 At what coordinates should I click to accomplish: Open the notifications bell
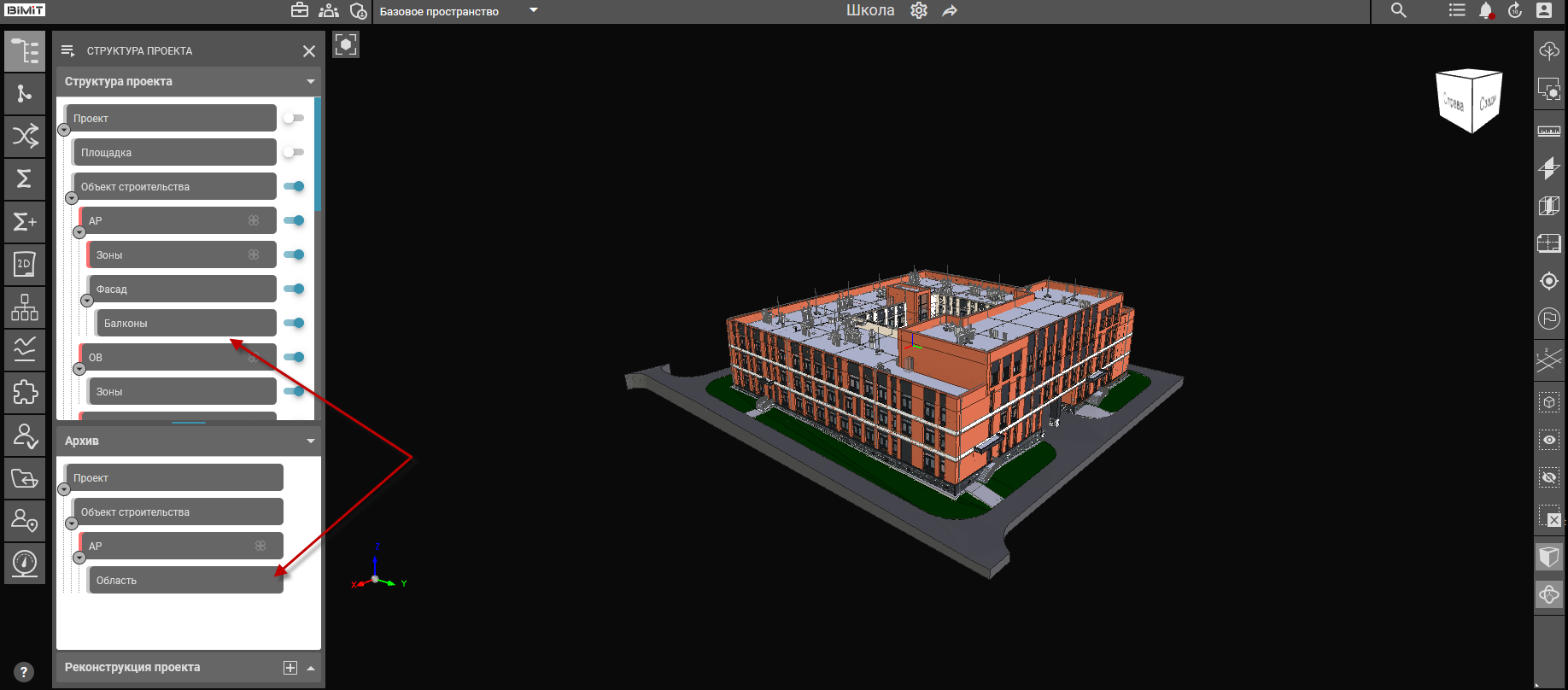(x=1486, y=11)
